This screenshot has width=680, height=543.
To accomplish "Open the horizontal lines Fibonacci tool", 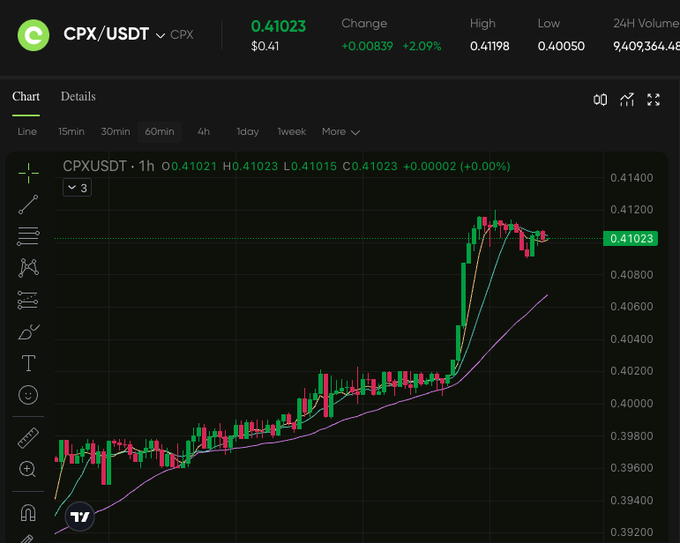I will (x=29, y=236).
